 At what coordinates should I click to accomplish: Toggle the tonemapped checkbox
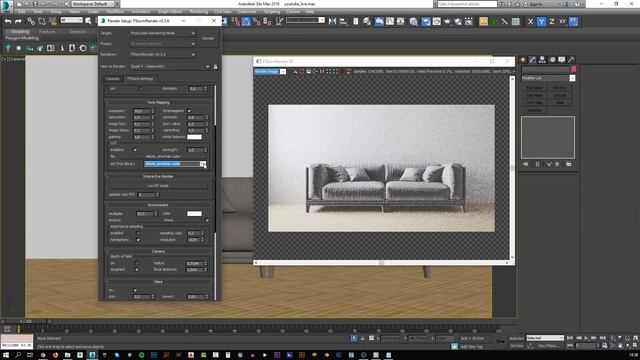pos(189,111)
